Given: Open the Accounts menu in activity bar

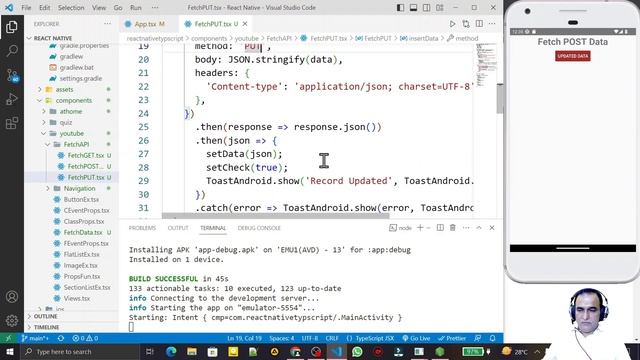Looking at the screenshot, I should (x=12, y=297).
